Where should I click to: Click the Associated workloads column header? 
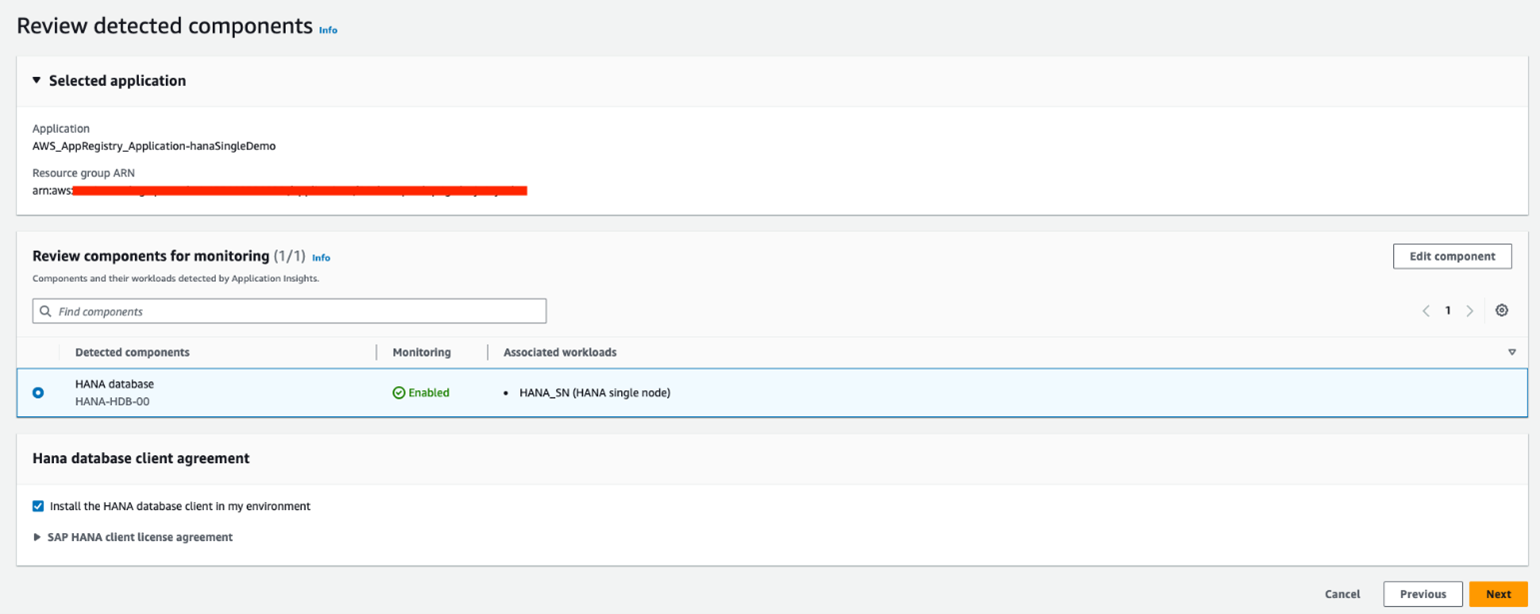pos(560,352)
